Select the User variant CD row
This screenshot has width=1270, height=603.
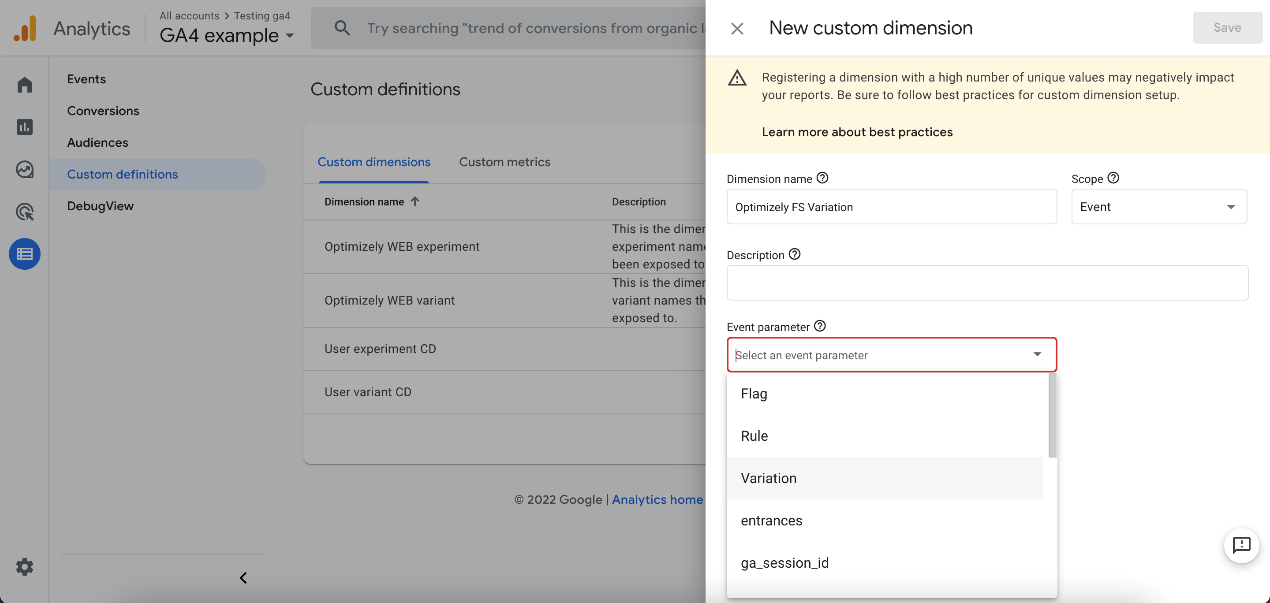[x=505, y=392]
